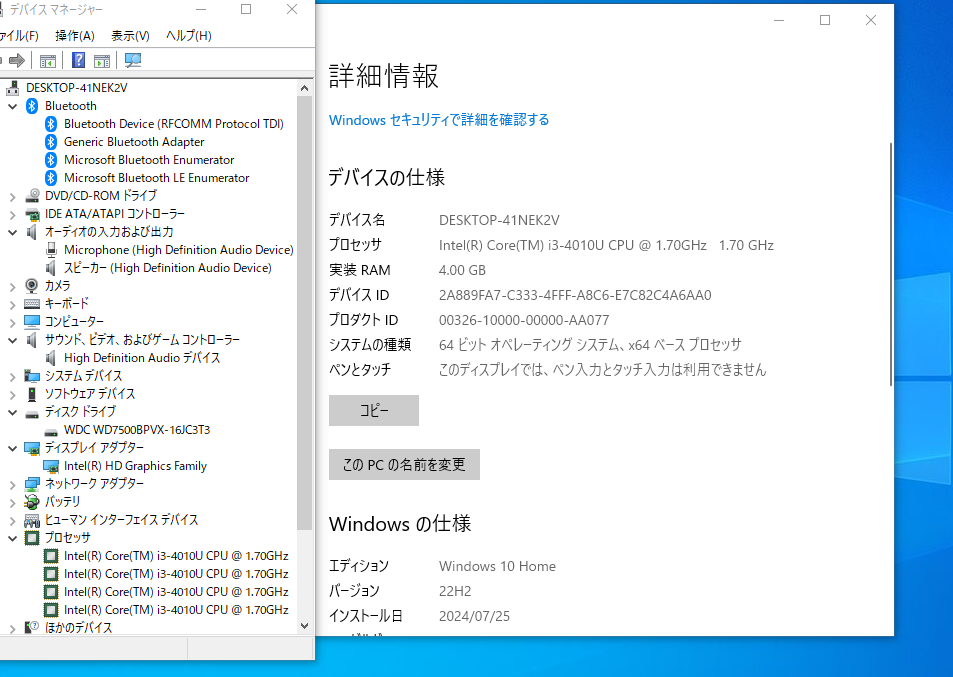Viewport: 953px width, 677px height.
Task: Click the 22H2 version value
Action: tap(455, 591)
